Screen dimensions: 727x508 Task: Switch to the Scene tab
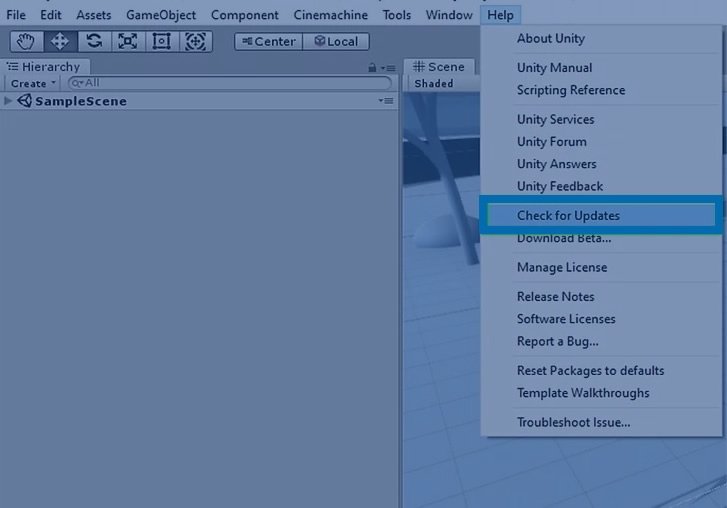tap(439, 67)
